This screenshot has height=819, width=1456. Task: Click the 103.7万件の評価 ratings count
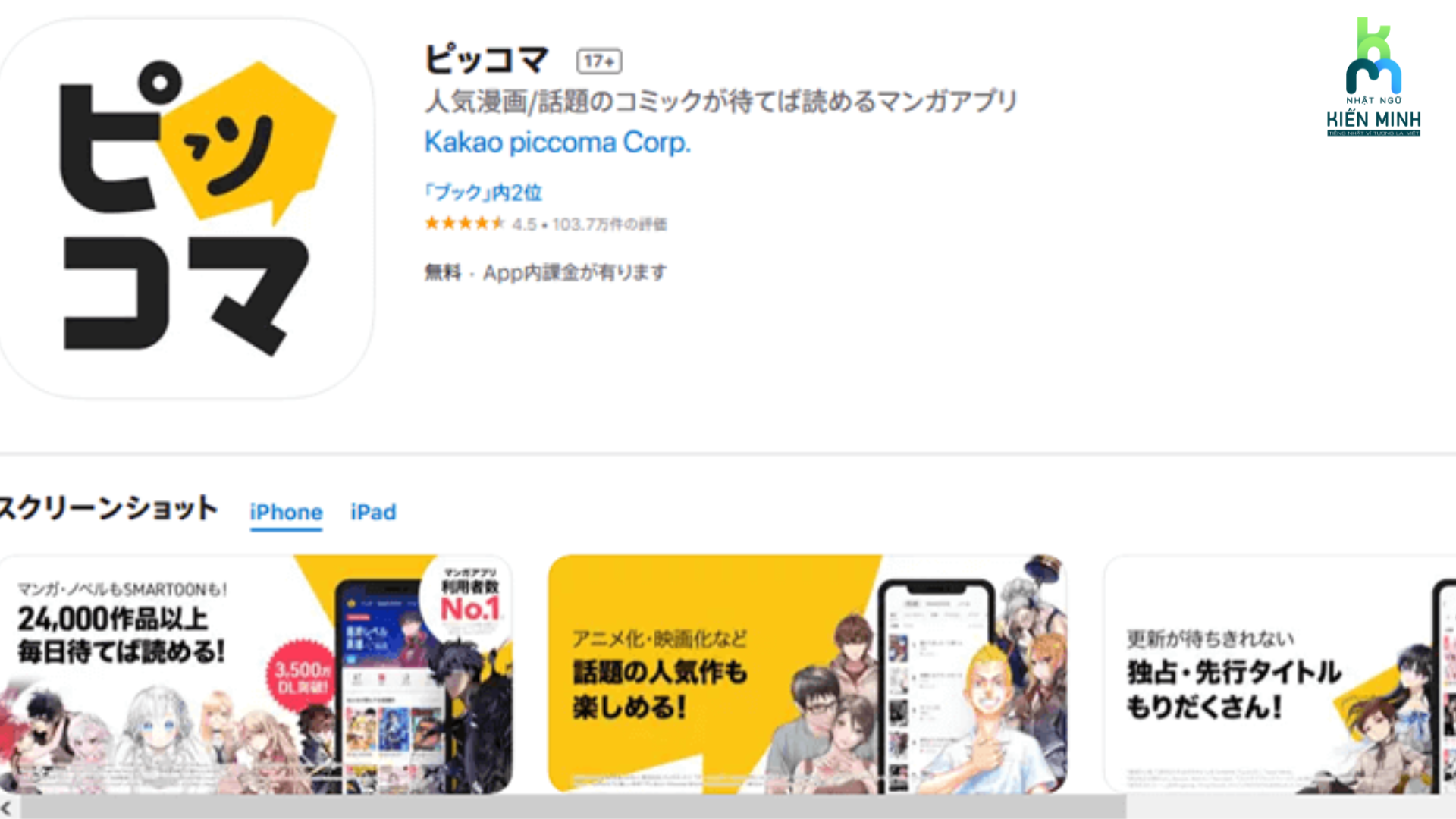tap(610, 224)
